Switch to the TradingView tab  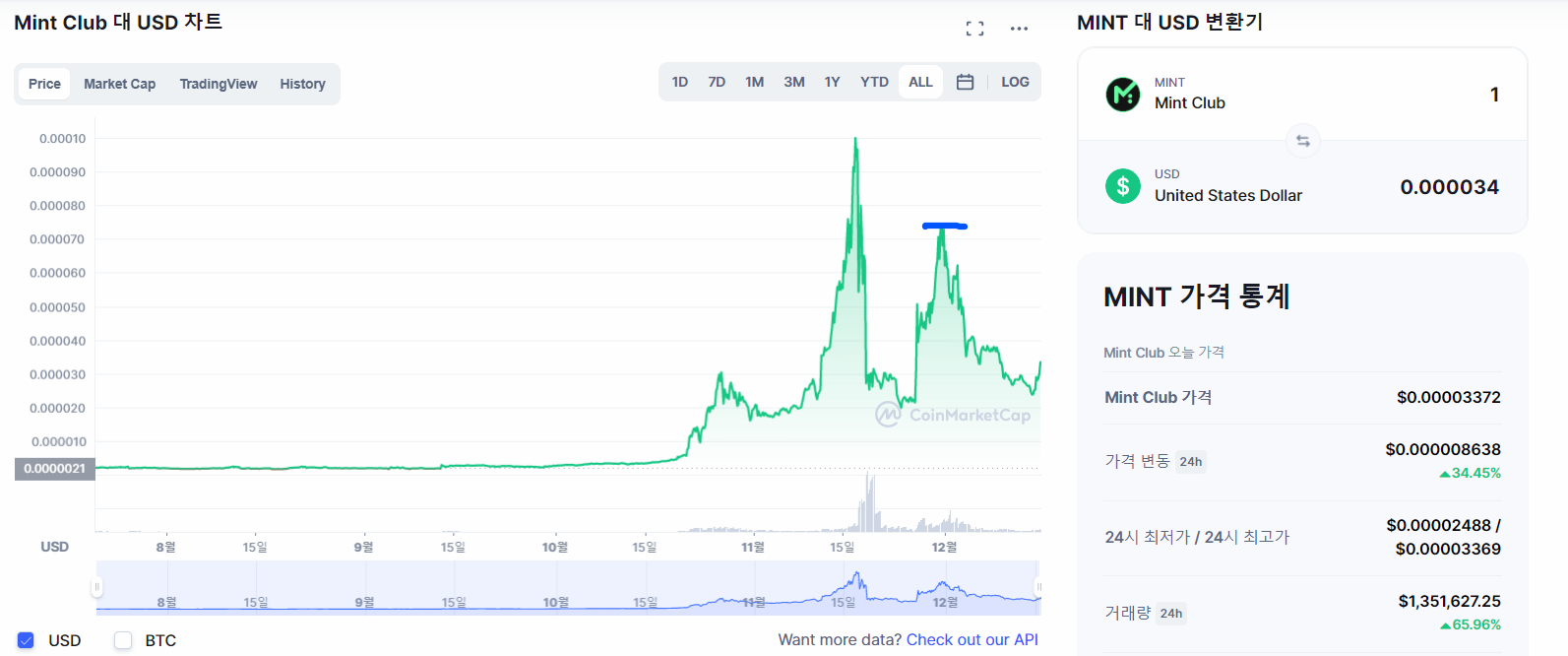219,84
